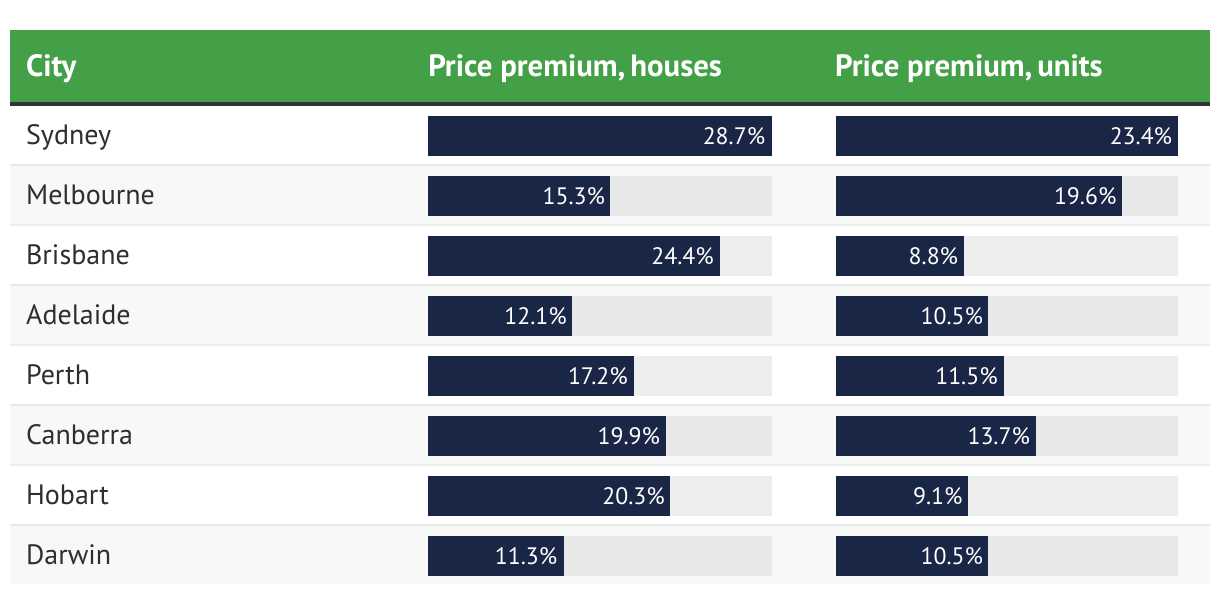
Task: Sort by Price premium, units header
Action: coord(969,67)
